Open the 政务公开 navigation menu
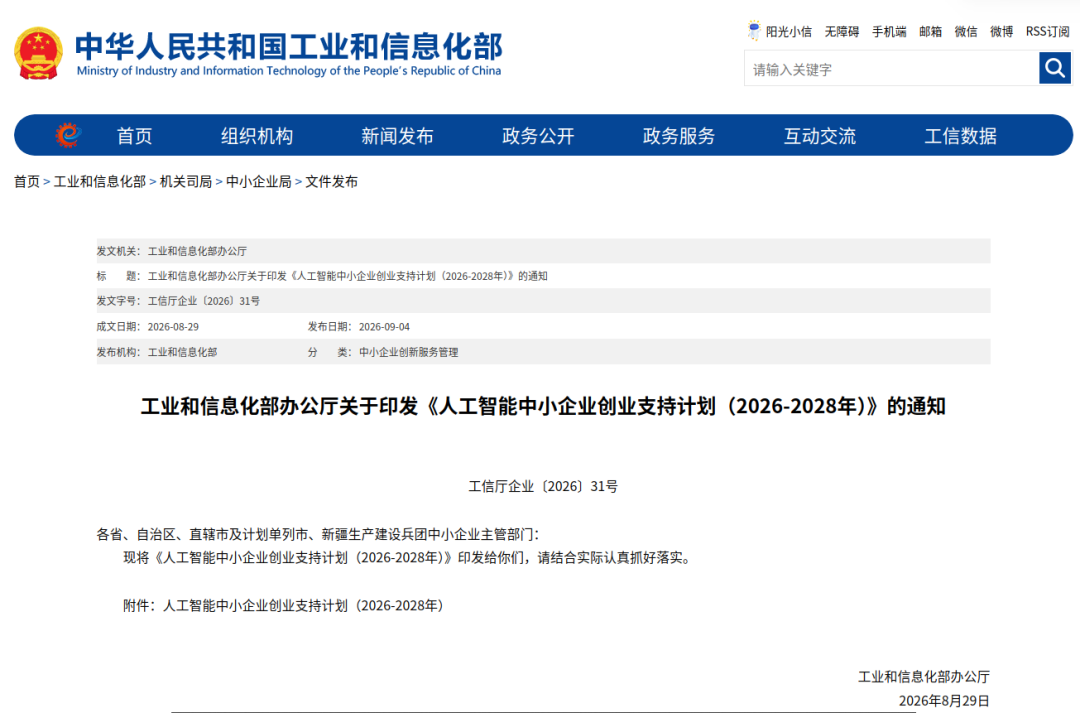Screen dimensions: 1080x713 click(x=538, y=136)
